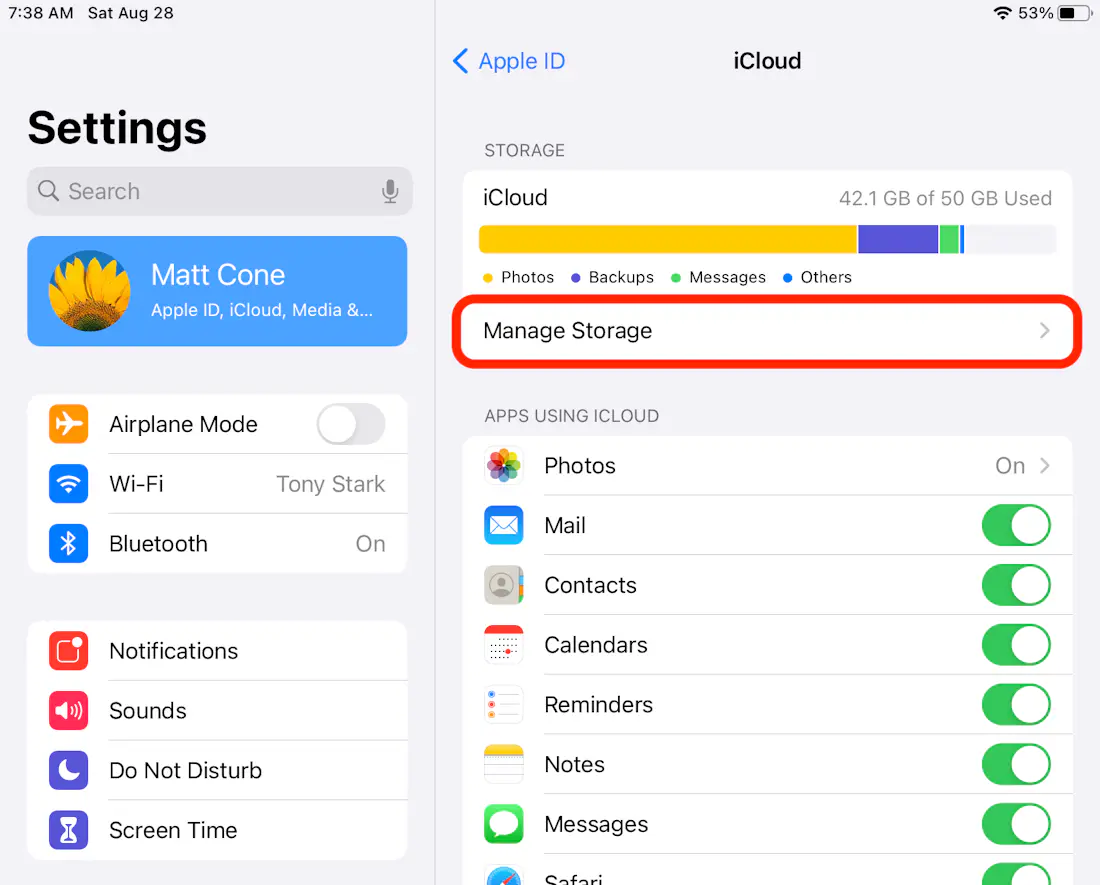Screen dimensions: 1100x885
Task: Open Screen Time from the sidebar
Action: click(x=173, y=830)
